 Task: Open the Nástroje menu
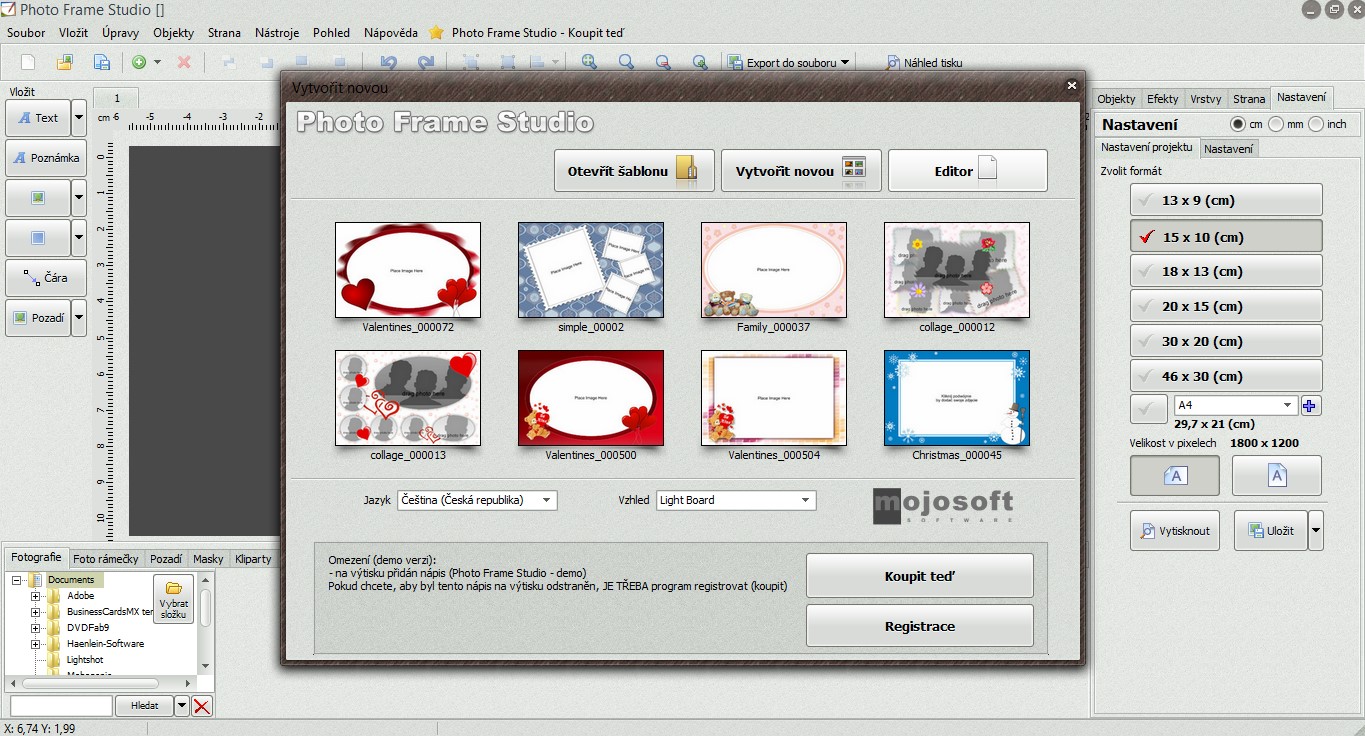tap(277, 33)
